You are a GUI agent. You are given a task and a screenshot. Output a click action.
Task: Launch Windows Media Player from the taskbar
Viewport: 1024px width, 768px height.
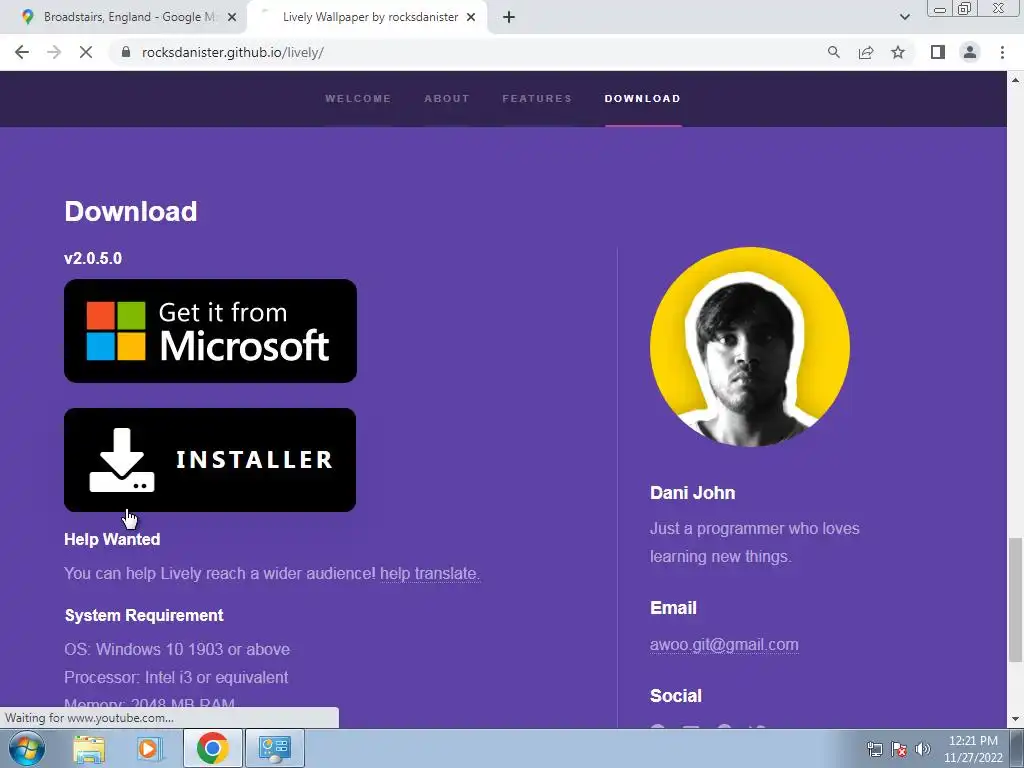coord(149,748)
